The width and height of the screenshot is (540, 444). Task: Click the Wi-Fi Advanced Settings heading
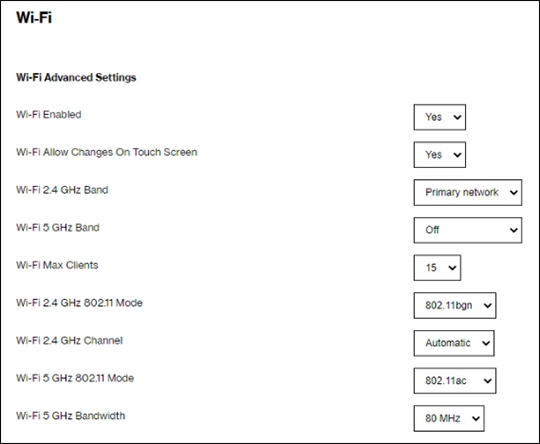pyautogui.click(x=76, y=78)
